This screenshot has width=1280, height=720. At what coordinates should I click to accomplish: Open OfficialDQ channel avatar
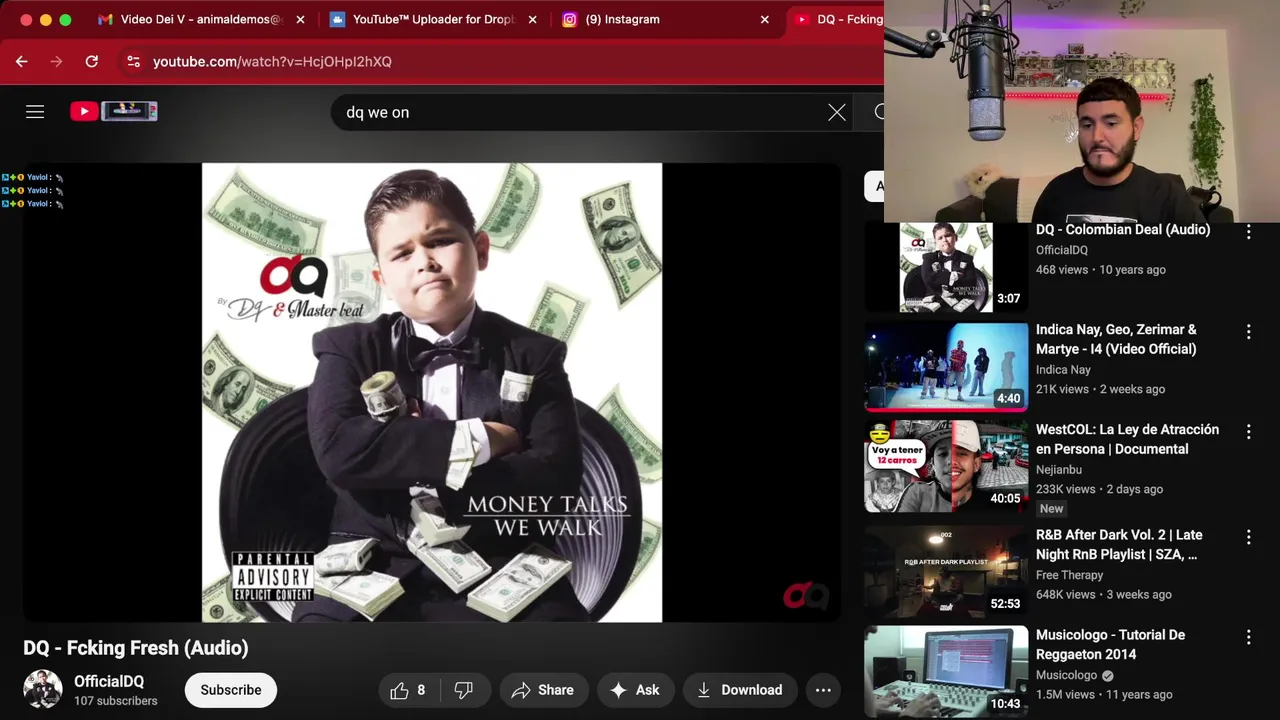coord(43,690)
